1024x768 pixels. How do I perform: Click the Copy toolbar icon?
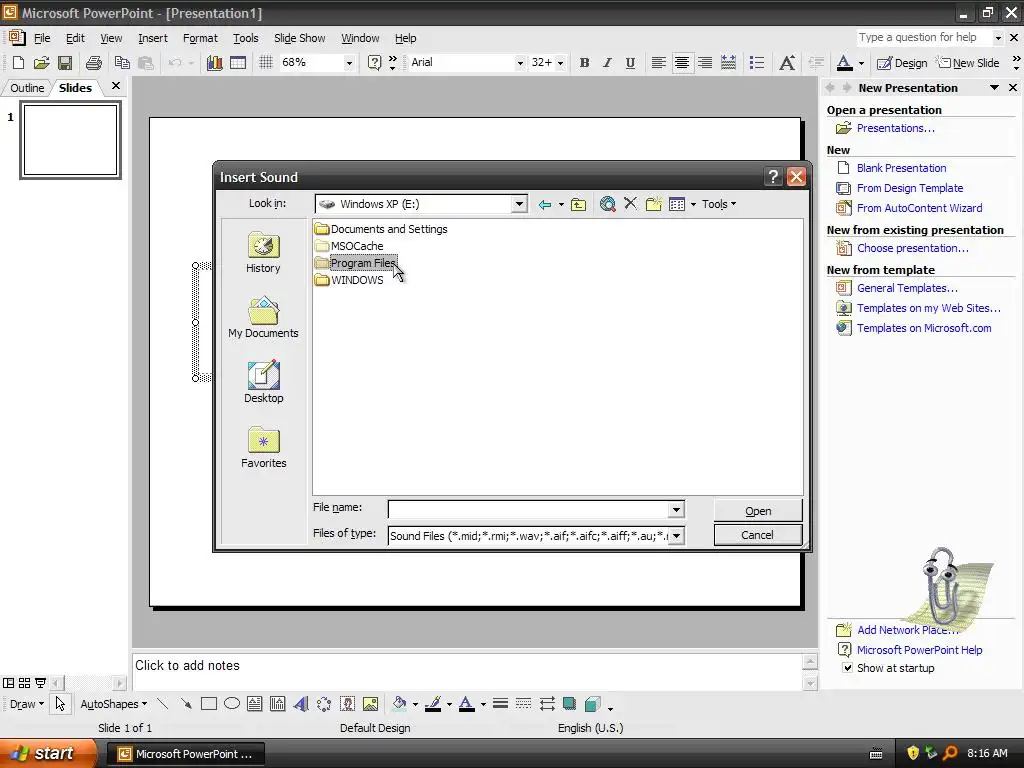pos(122,63)
